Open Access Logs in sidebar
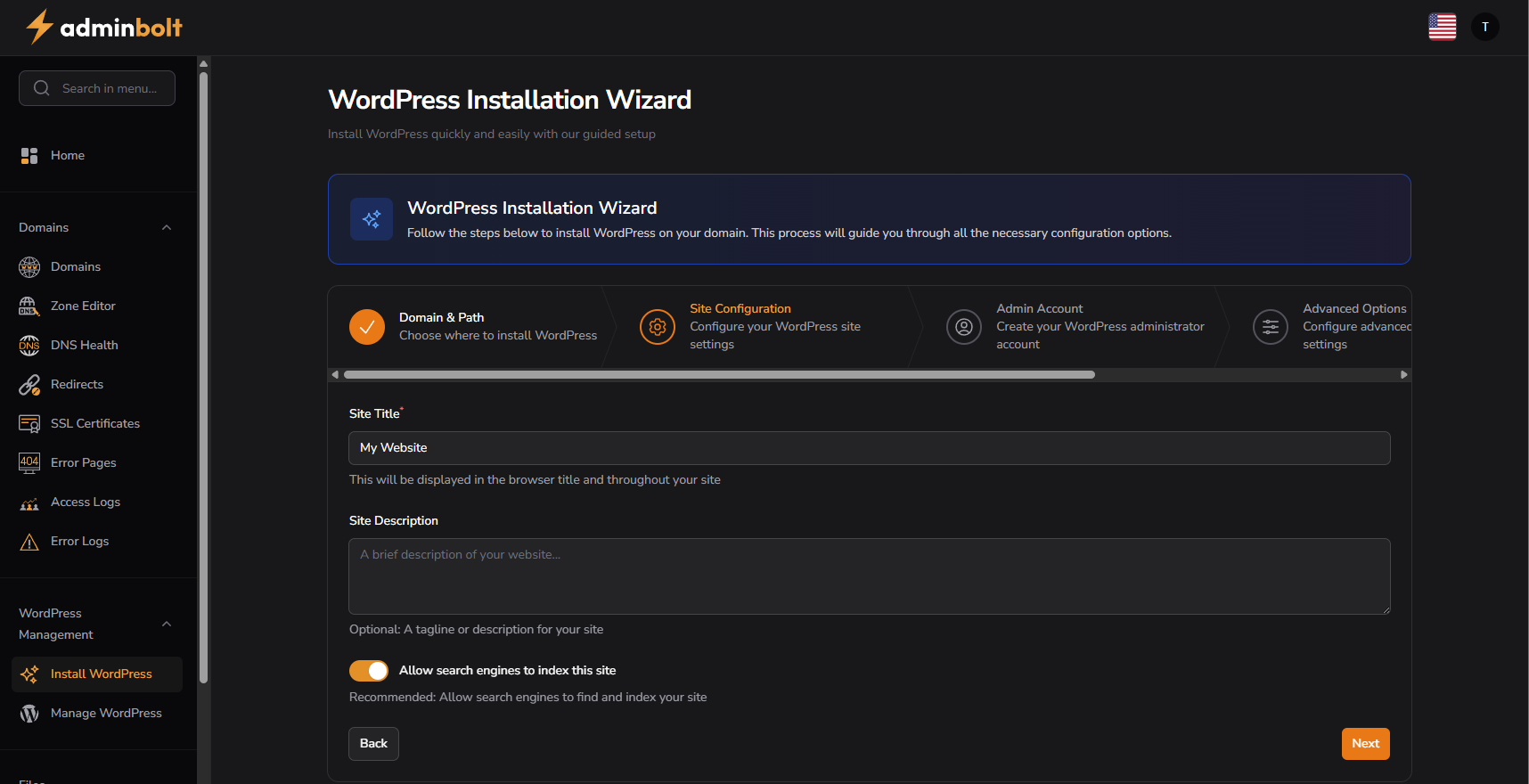Viewport: 1529px width, 784px height. tap(97, 502)
